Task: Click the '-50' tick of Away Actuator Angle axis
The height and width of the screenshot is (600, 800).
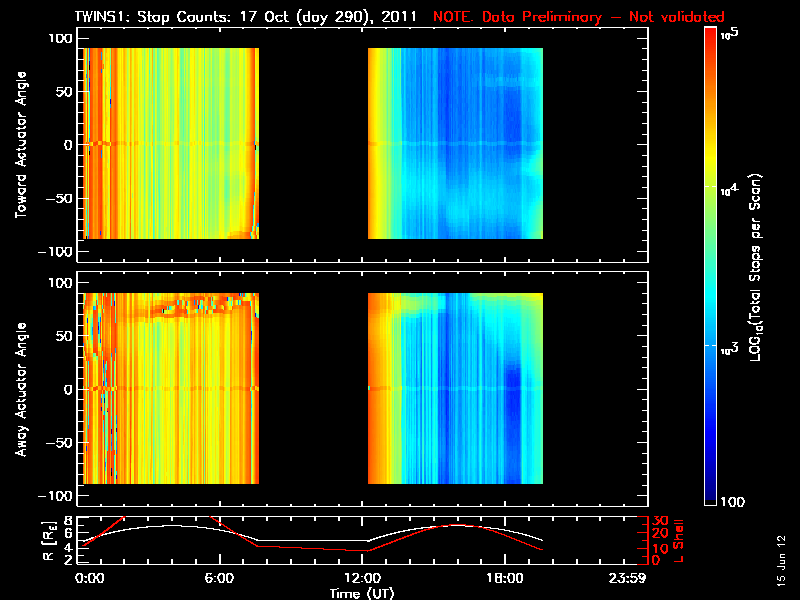Action: [59, 443]
